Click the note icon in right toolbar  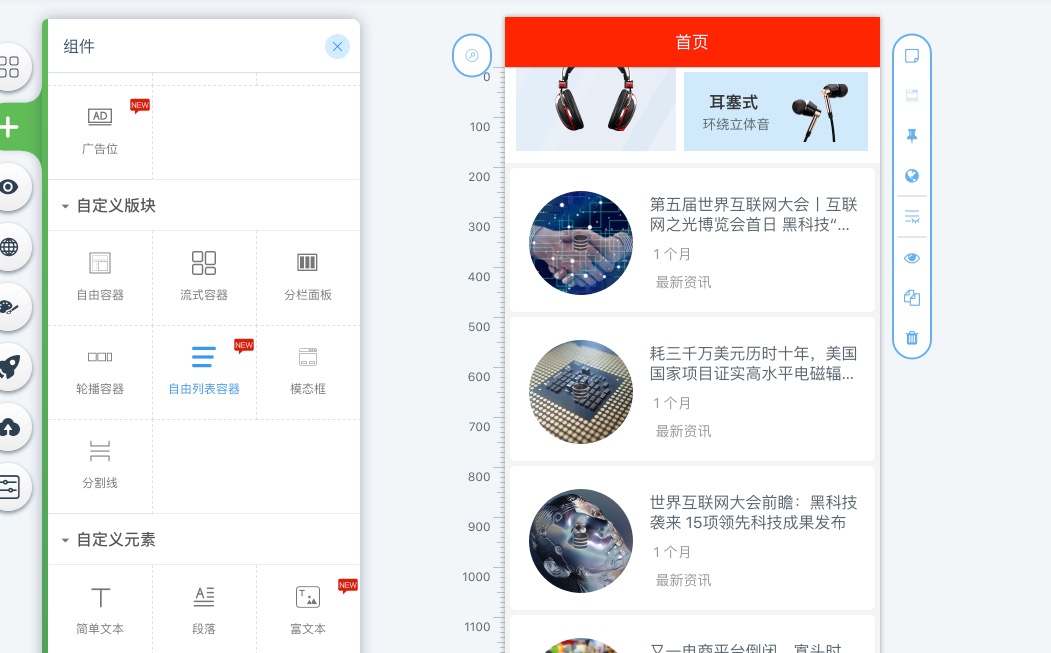click(912, 56)
